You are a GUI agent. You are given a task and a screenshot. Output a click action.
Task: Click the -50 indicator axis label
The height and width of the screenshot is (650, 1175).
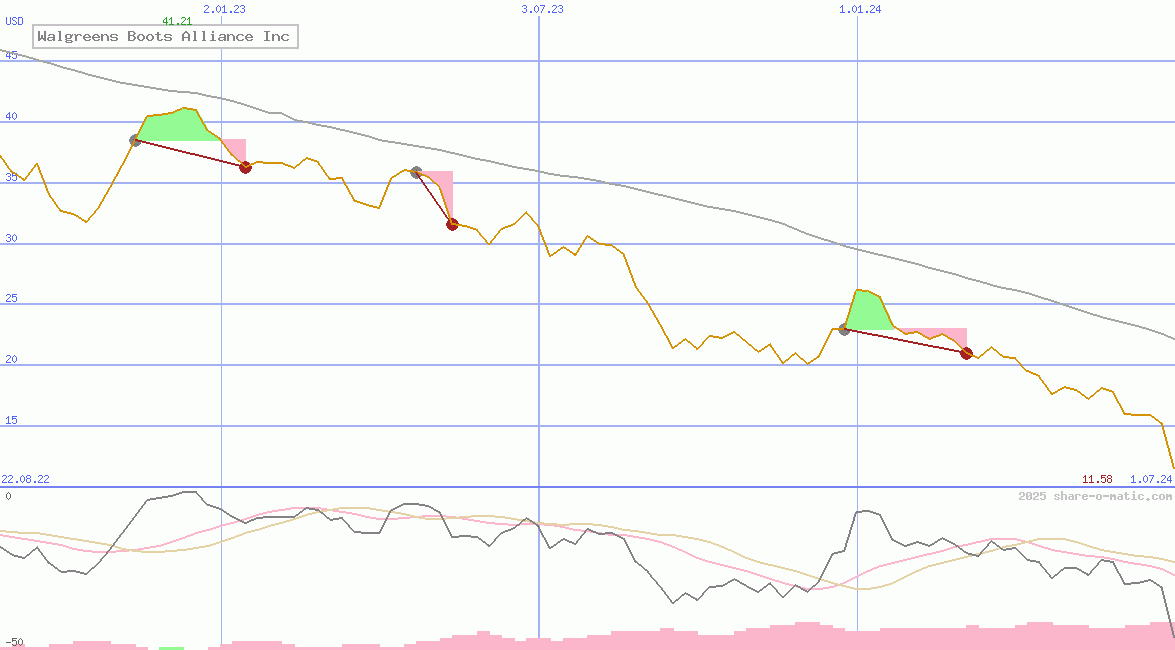13,643
